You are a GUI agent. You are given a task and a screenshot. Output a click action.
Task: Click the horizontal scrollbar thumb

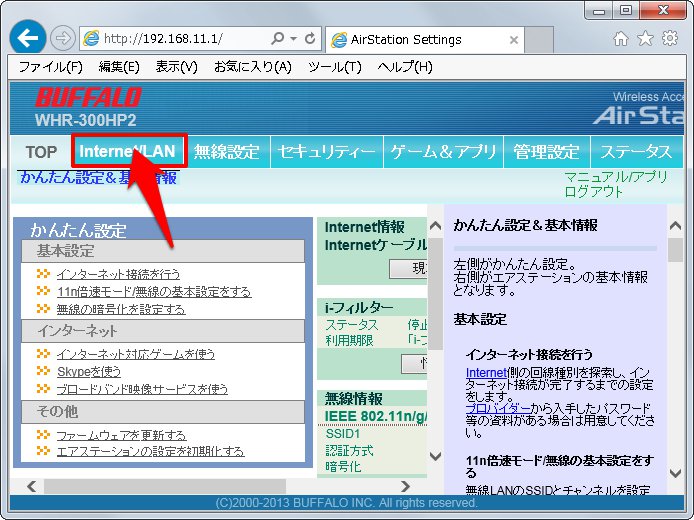pos(165,486)
